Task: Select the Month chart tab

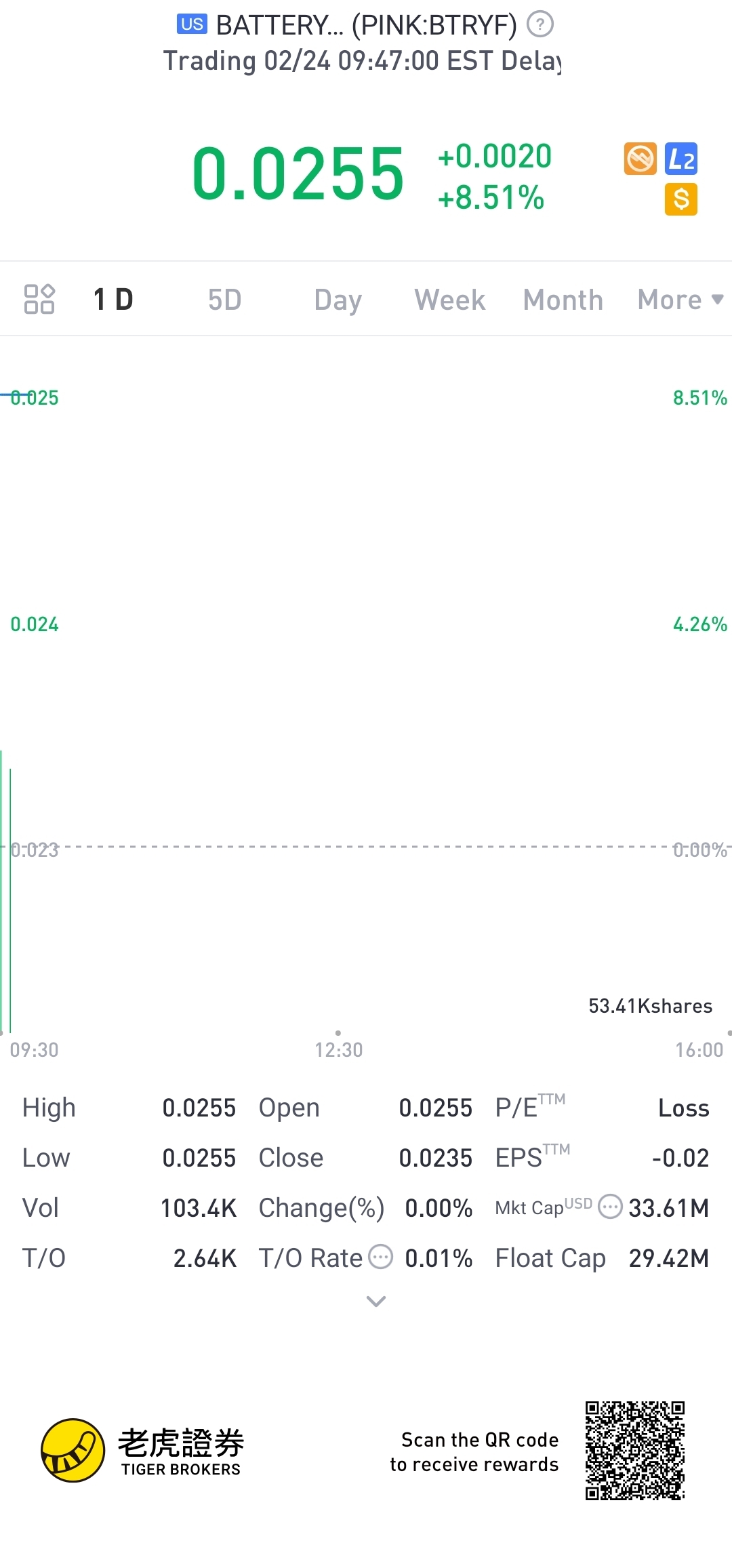Action: click(x=563, y=300)
